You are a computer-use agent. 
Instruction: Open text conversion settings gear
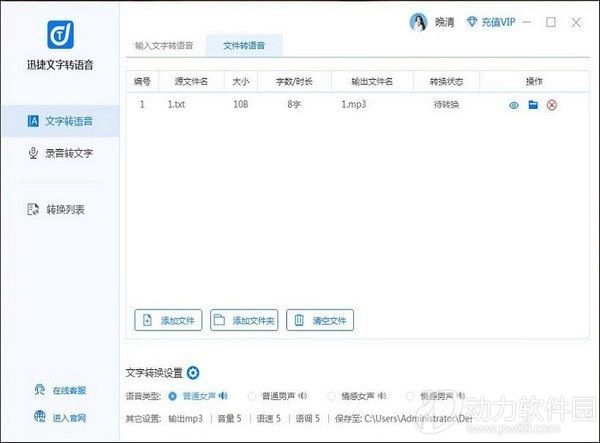coord(193,373)
